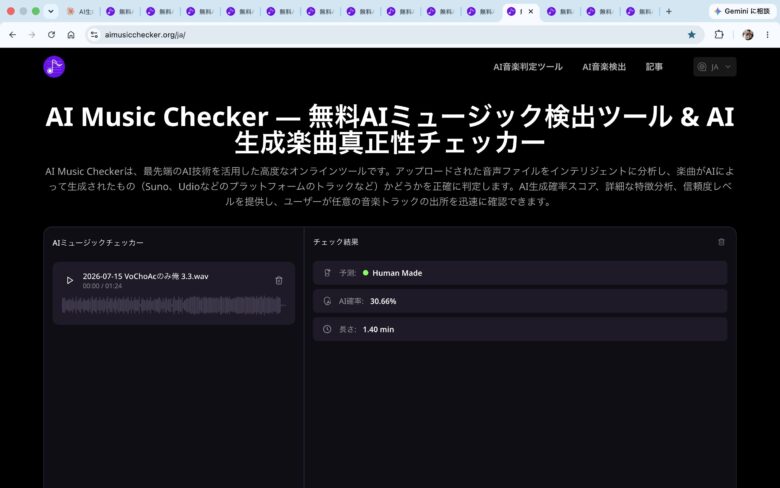Go to the browser home page
This screenshot has height=488, width=780.
(71, 35)
